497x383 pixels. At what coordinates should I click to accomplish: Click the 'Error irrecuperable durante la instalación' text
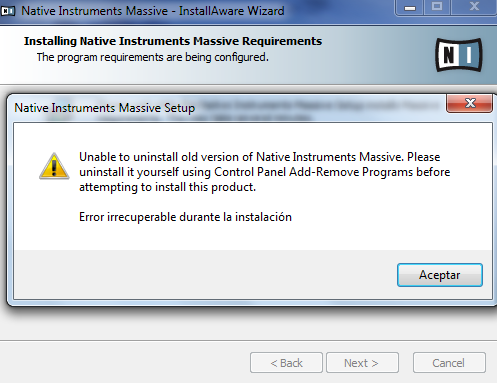pos(185,217)
